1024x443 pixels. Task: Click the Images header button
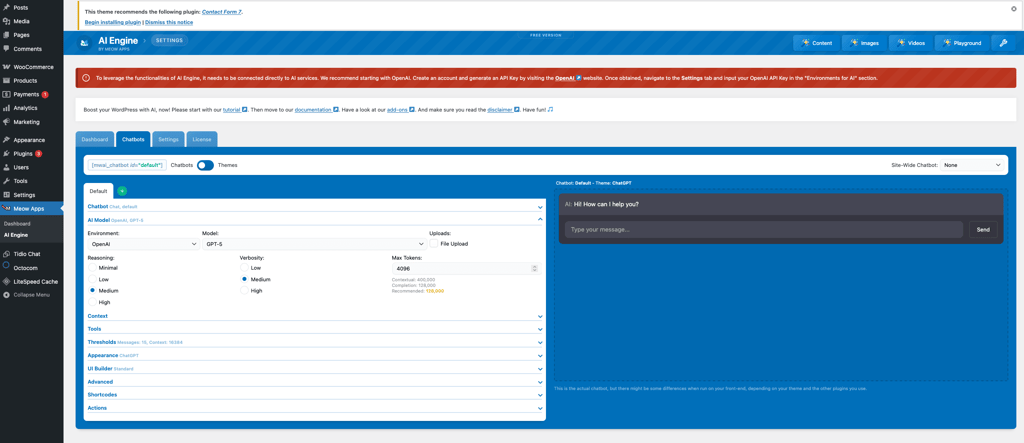(x=863, y=43)
